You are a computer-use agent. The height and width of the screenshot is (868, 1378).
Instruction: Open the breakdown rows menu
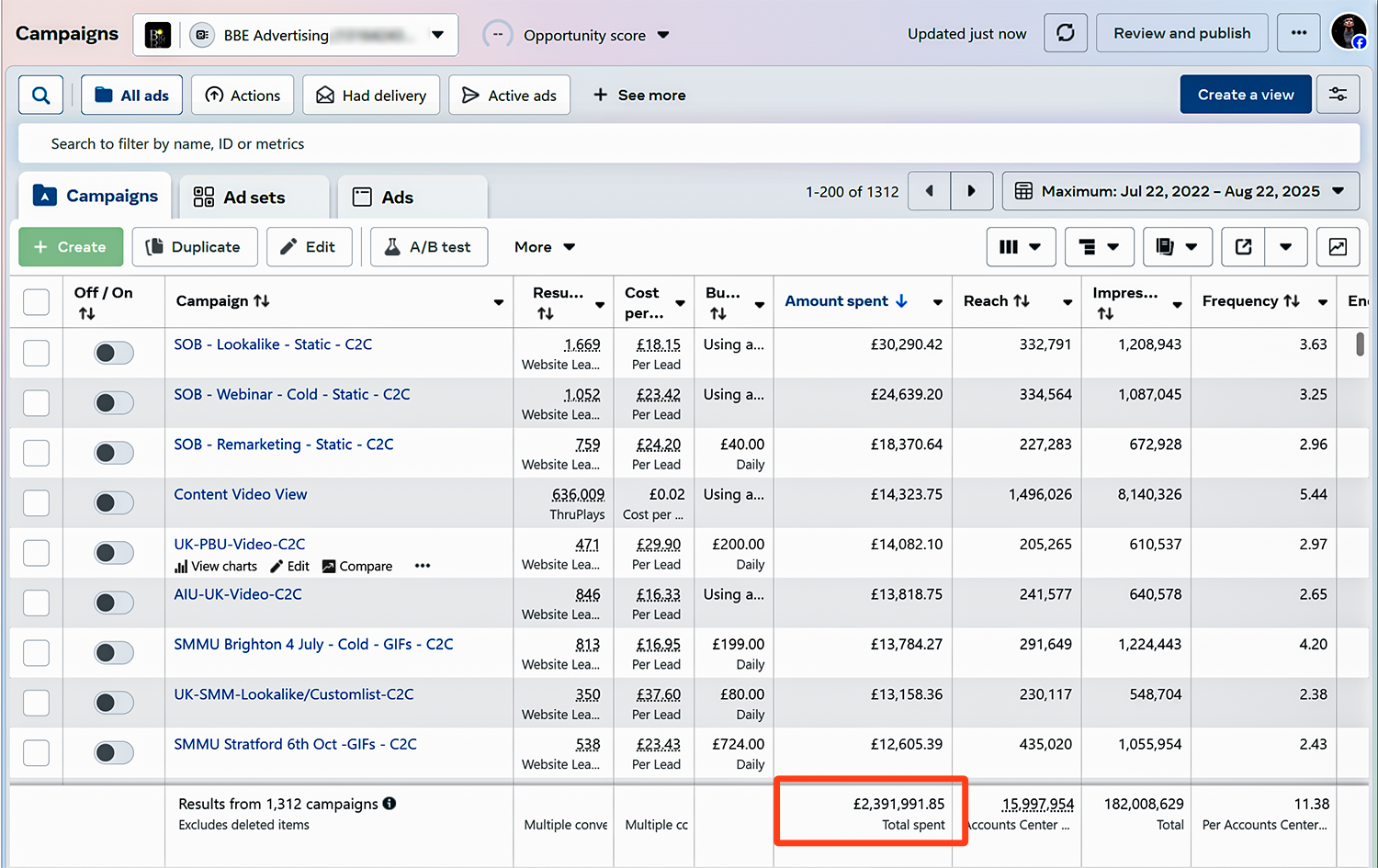[x=1099, y=247]
